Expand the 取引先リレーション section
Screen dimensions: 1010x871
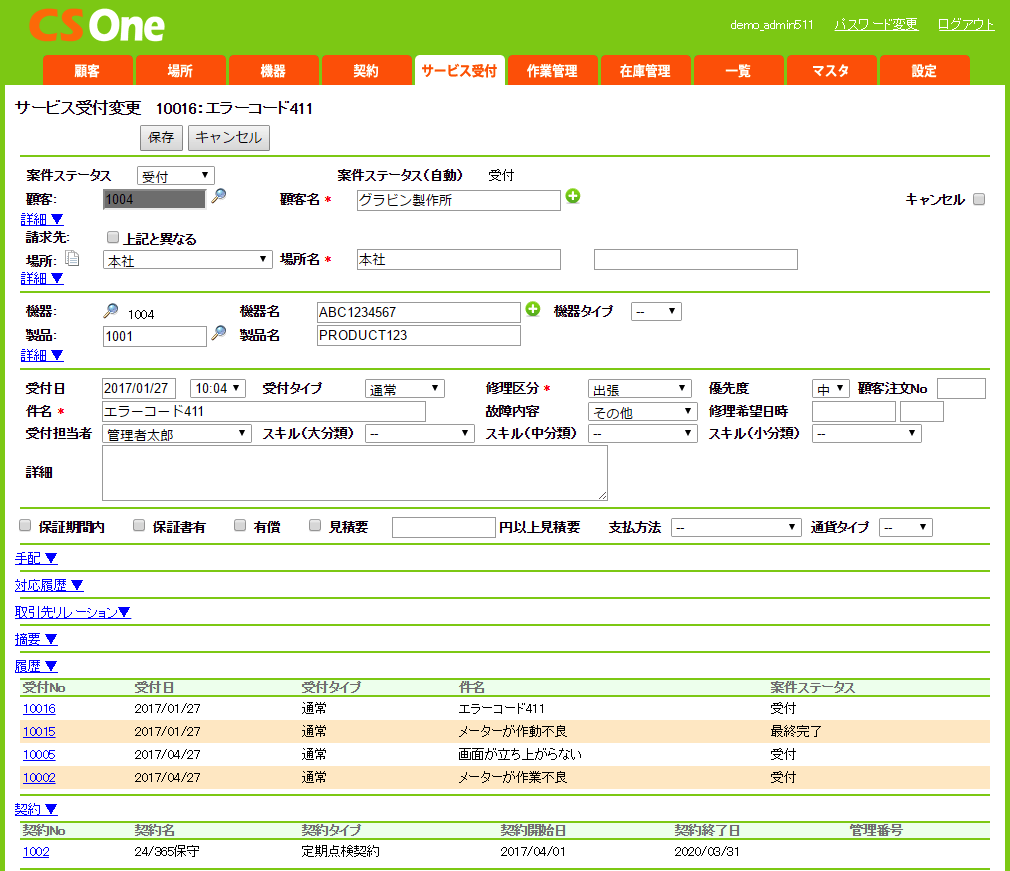[73, 612]
